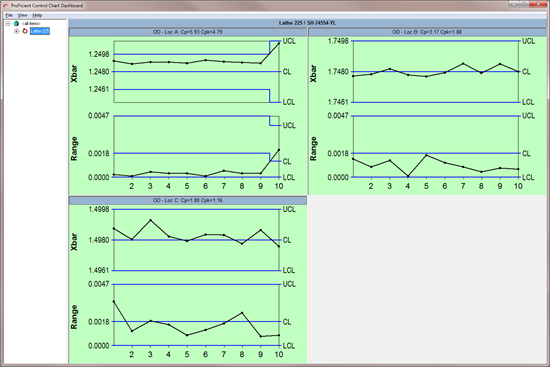The height and width of the screenshot is (367, 550).
Task: Click the ProFicient app icon in title bar
Action: pyautogui.click(x=5, y=6)
